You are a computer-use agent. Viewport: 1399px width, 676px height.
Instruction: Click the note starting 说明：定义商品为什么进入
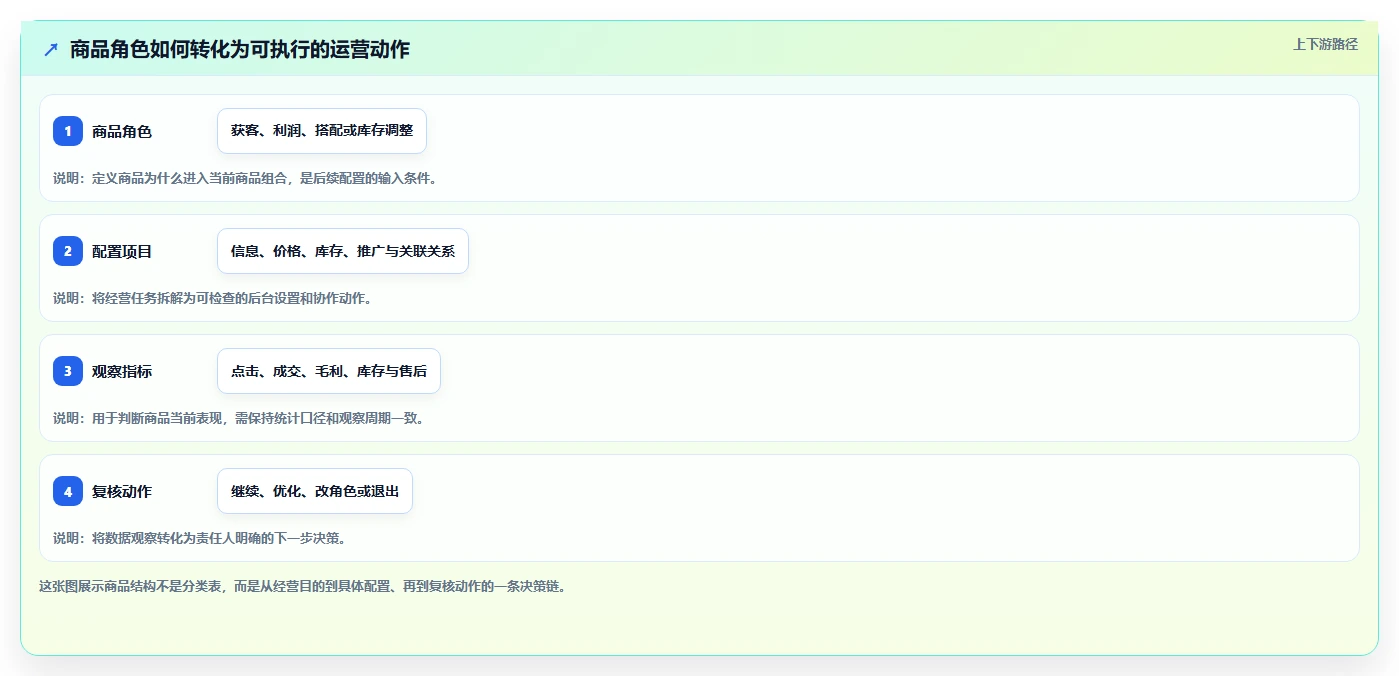coord(245,178)
